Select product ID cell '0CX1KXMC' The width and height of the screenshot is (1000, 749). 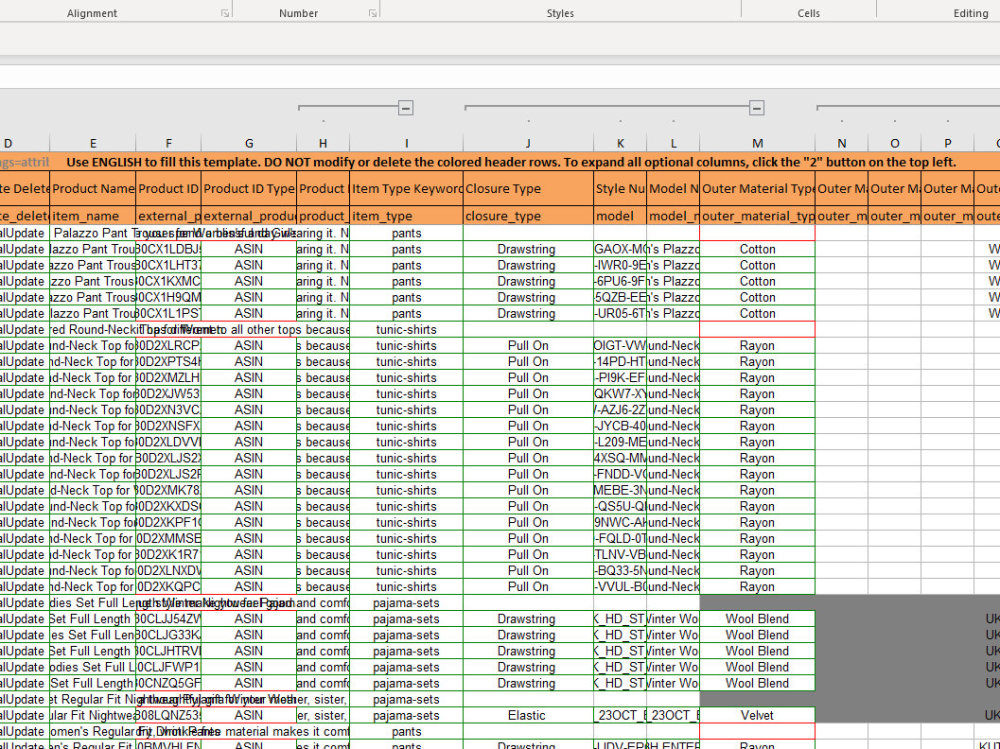168,281
